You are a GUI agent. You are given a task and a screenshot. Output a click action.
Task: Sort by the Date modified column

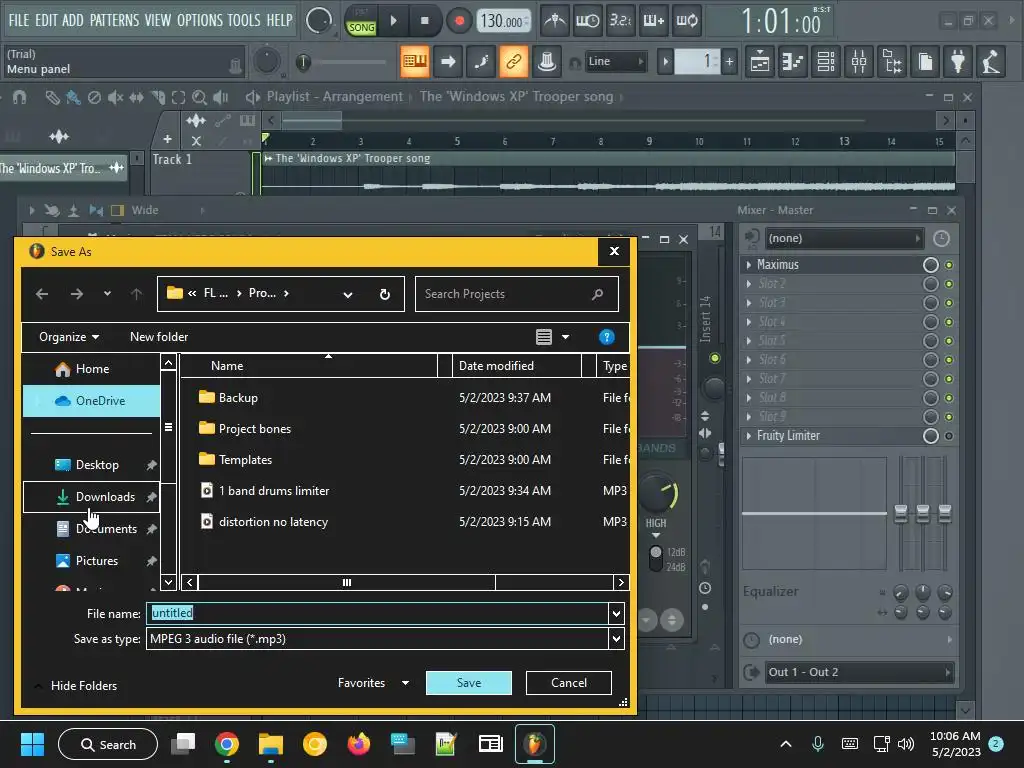pos(516,366)
